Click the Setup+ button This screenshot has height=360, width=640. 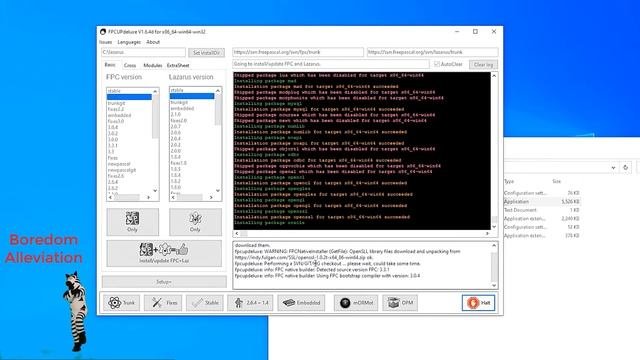coord(164,282)
